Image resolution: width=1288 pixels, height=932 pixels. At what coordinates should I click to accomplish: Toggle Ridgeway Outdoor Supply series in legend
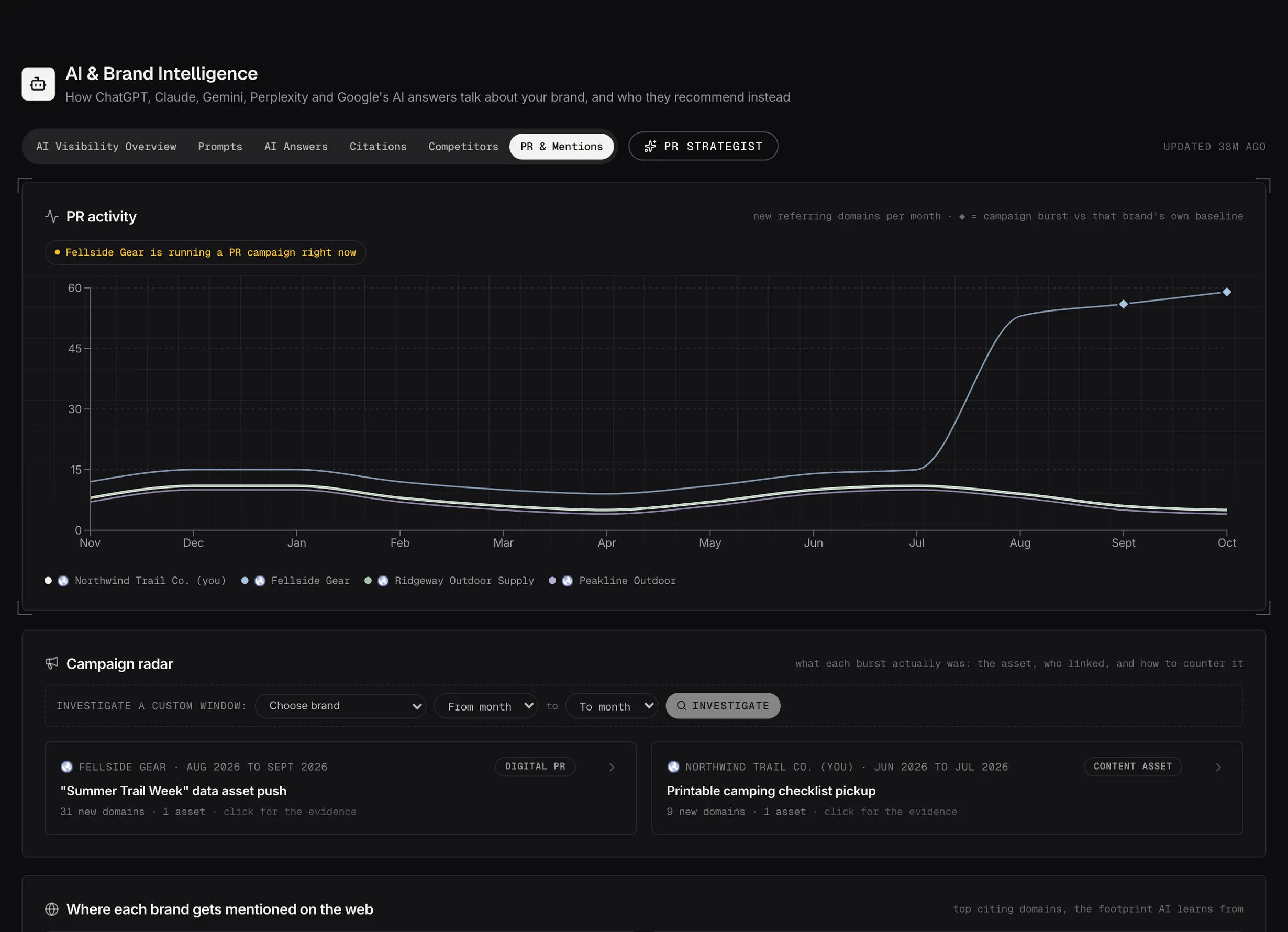click(449, 581)
